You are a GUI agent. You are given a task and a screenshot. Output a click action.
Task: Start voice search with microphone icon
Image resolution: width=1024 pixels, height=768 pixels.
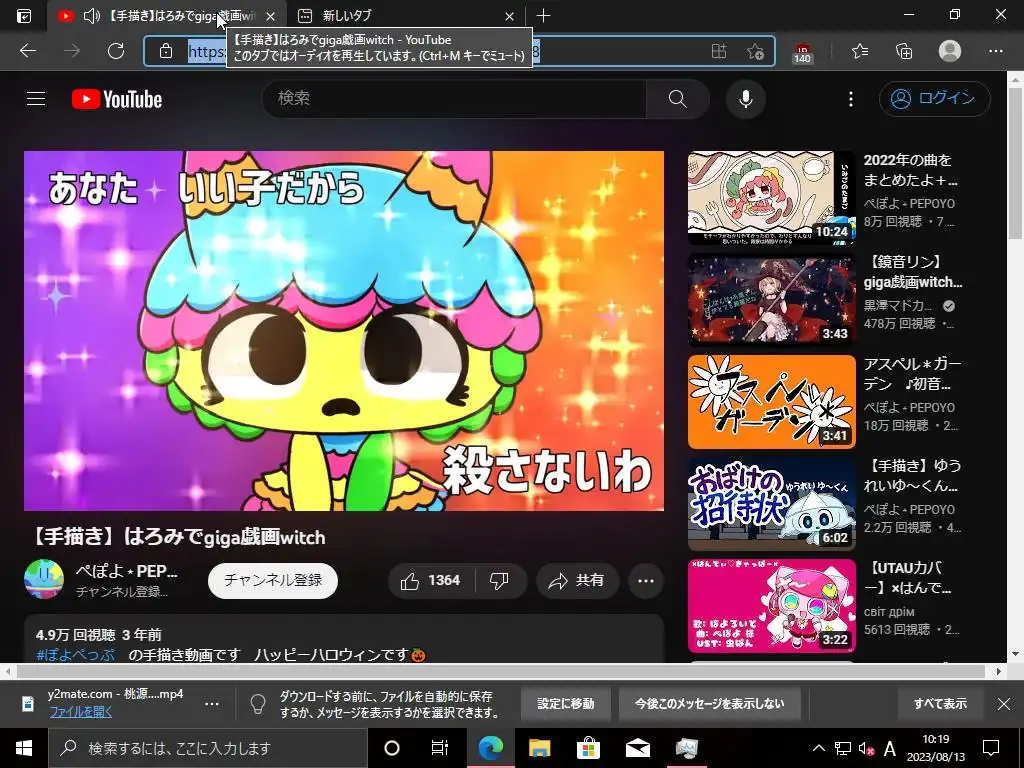coord(746,99)
